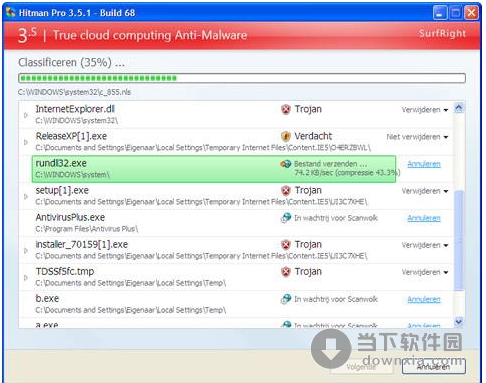Click the upload globe icon for rundll32.exe
The width and height of the screenshot is (486, 383).
[286, 164]
